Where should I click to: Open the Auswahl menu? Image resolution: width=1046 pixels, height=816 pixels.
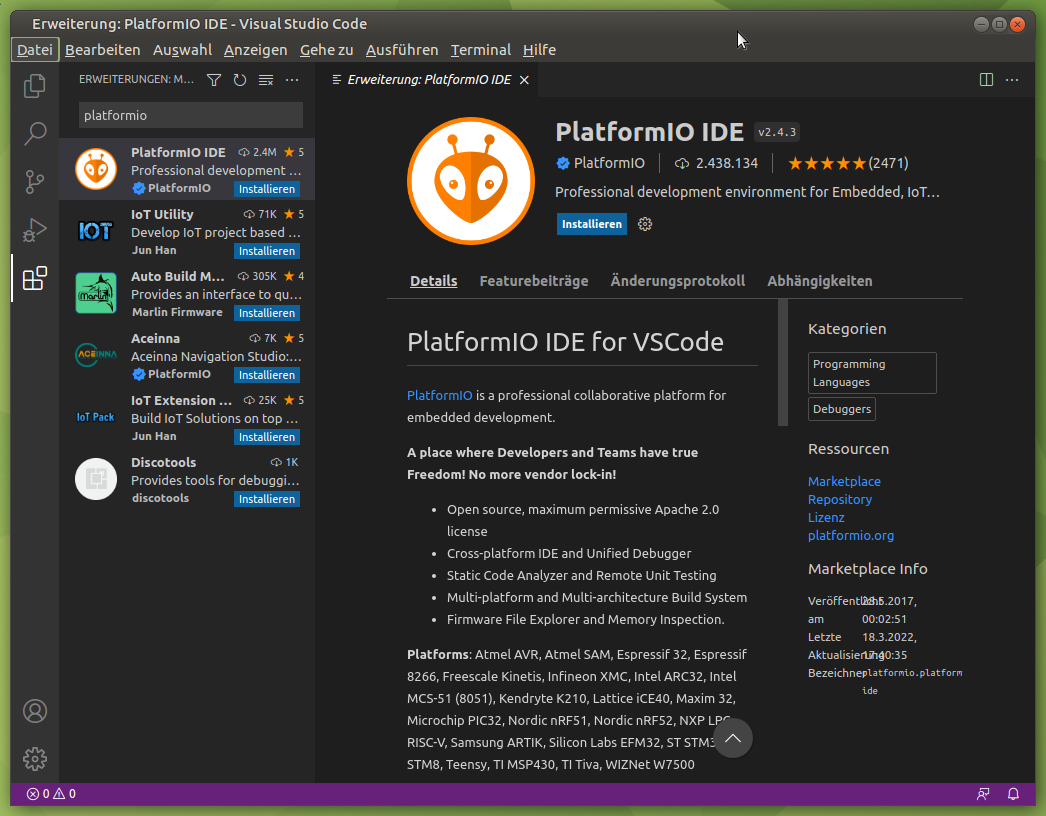coord(182,50)
